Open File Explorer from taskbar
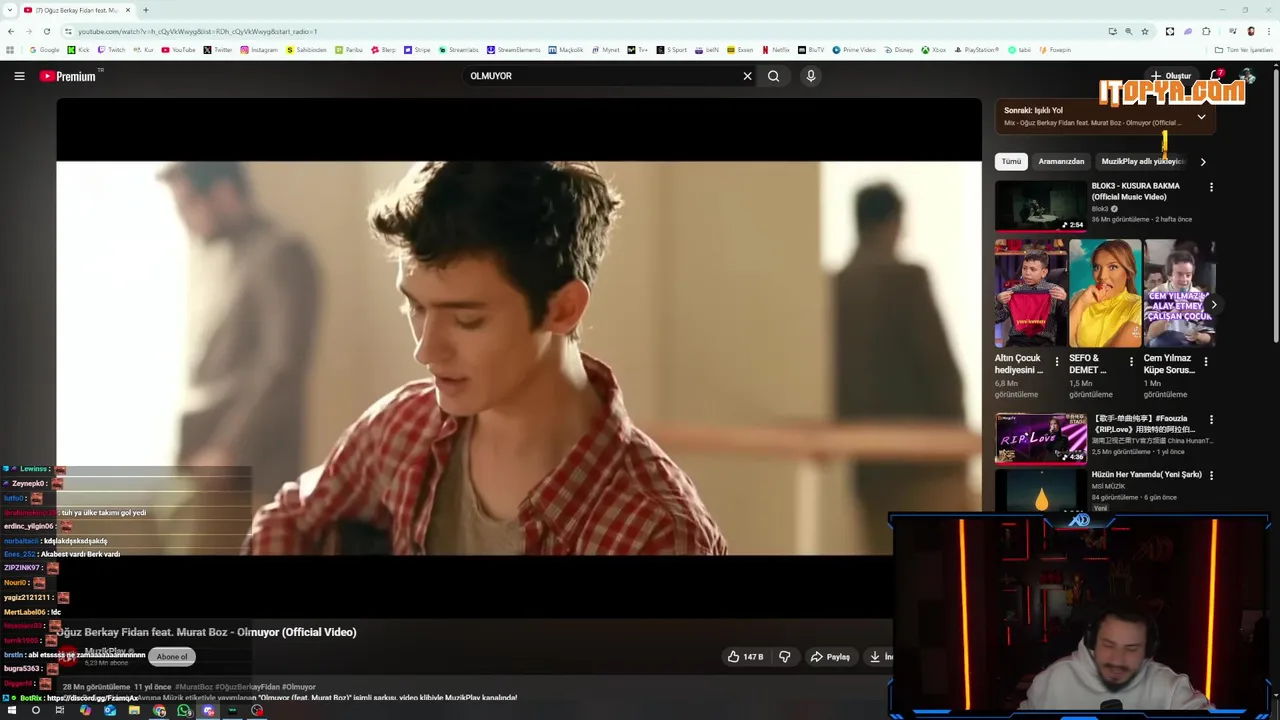The image size is (1280, 720). click(x=134, y=711)
